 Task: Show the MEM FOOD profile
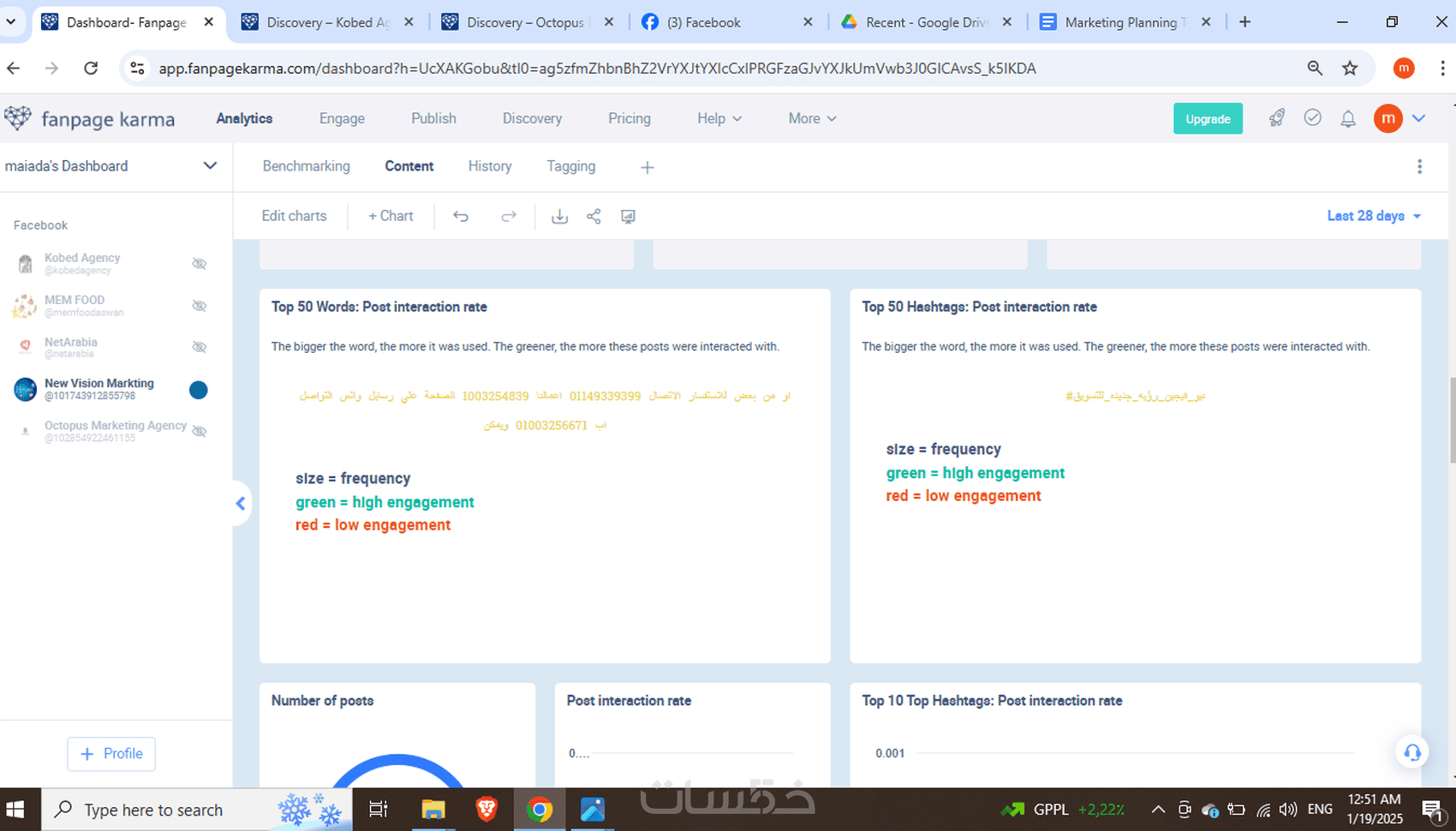[x=200, y=306]
